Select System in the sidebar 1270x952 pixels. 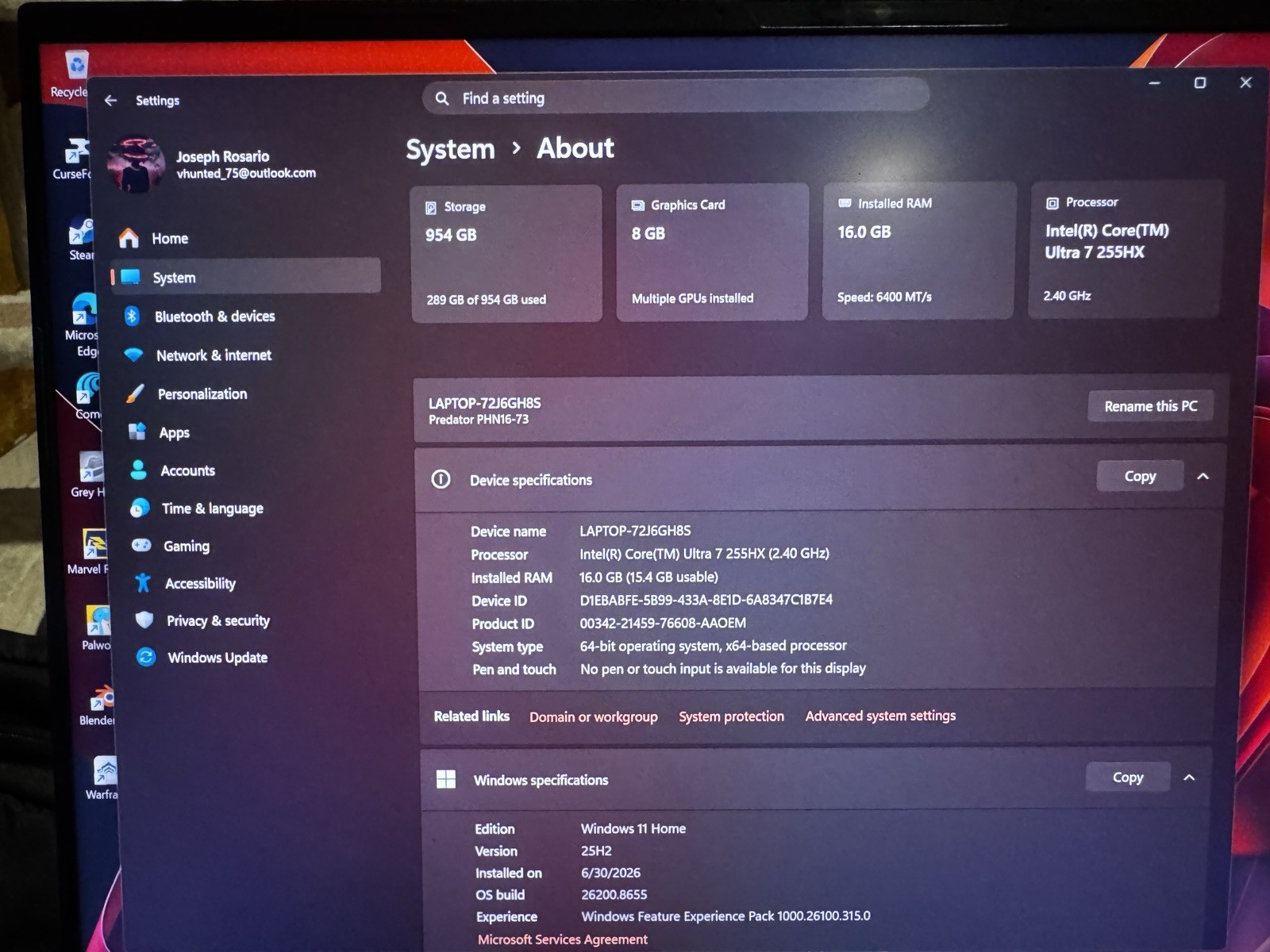(246, 277)
